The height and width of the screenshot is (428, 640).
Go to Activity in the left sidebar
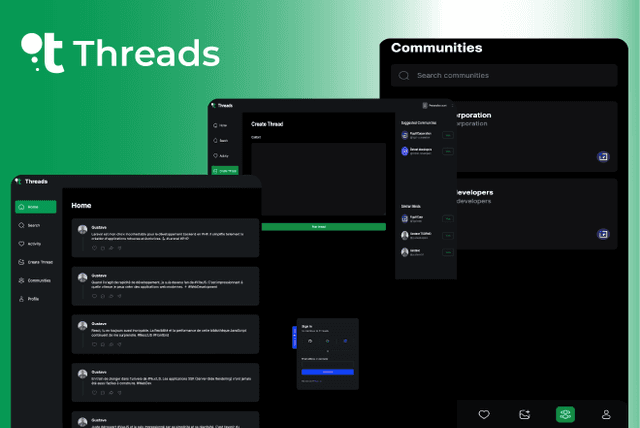coord(35,244)
